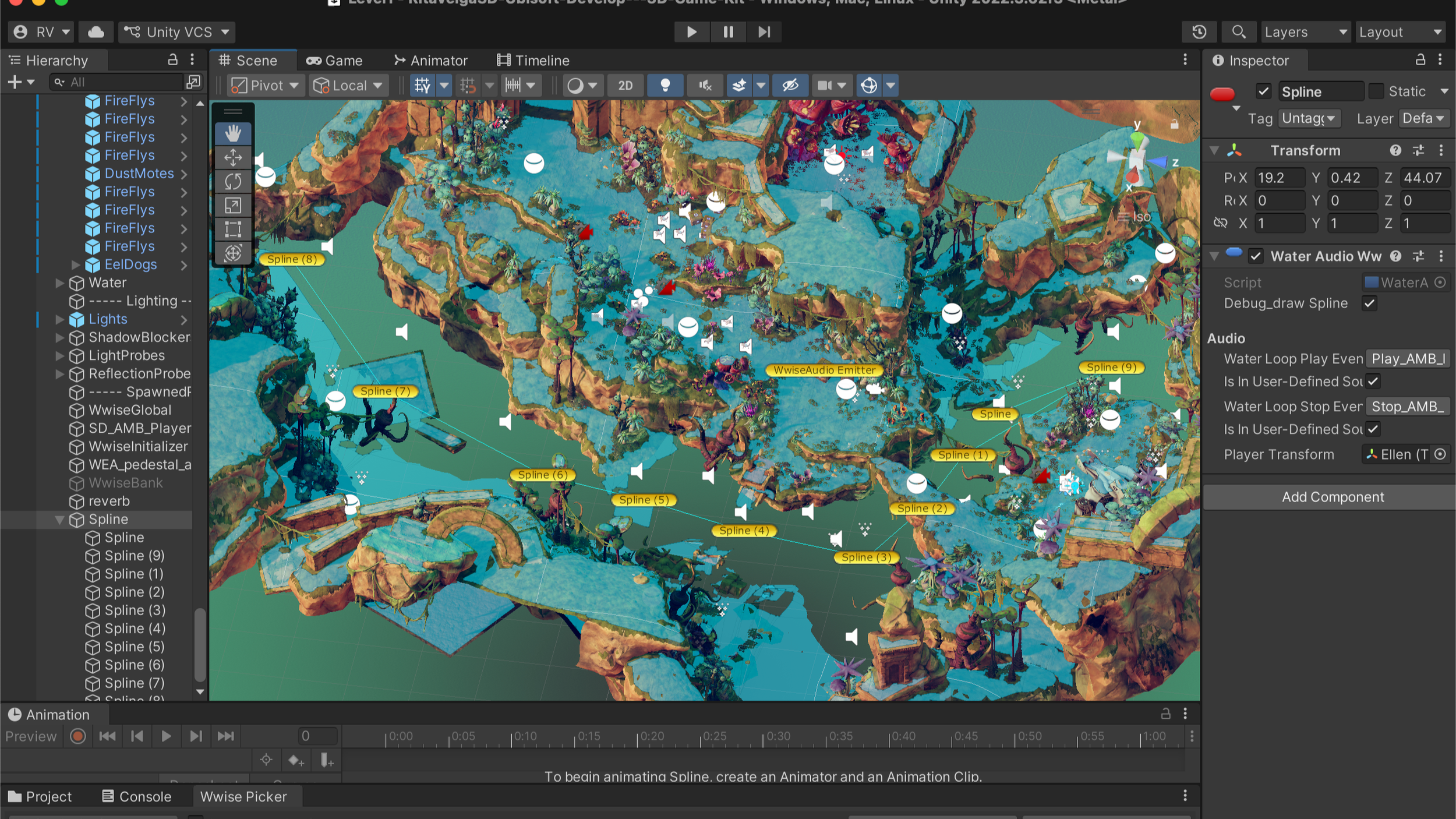
Task: Switch to the Console tab
Action: [x=137, y=797]
